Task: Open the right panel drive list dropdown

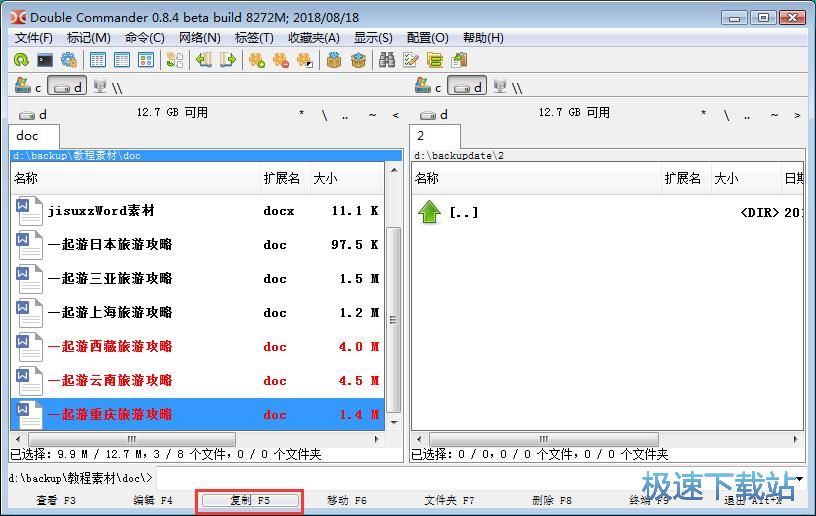Action: 434,114
